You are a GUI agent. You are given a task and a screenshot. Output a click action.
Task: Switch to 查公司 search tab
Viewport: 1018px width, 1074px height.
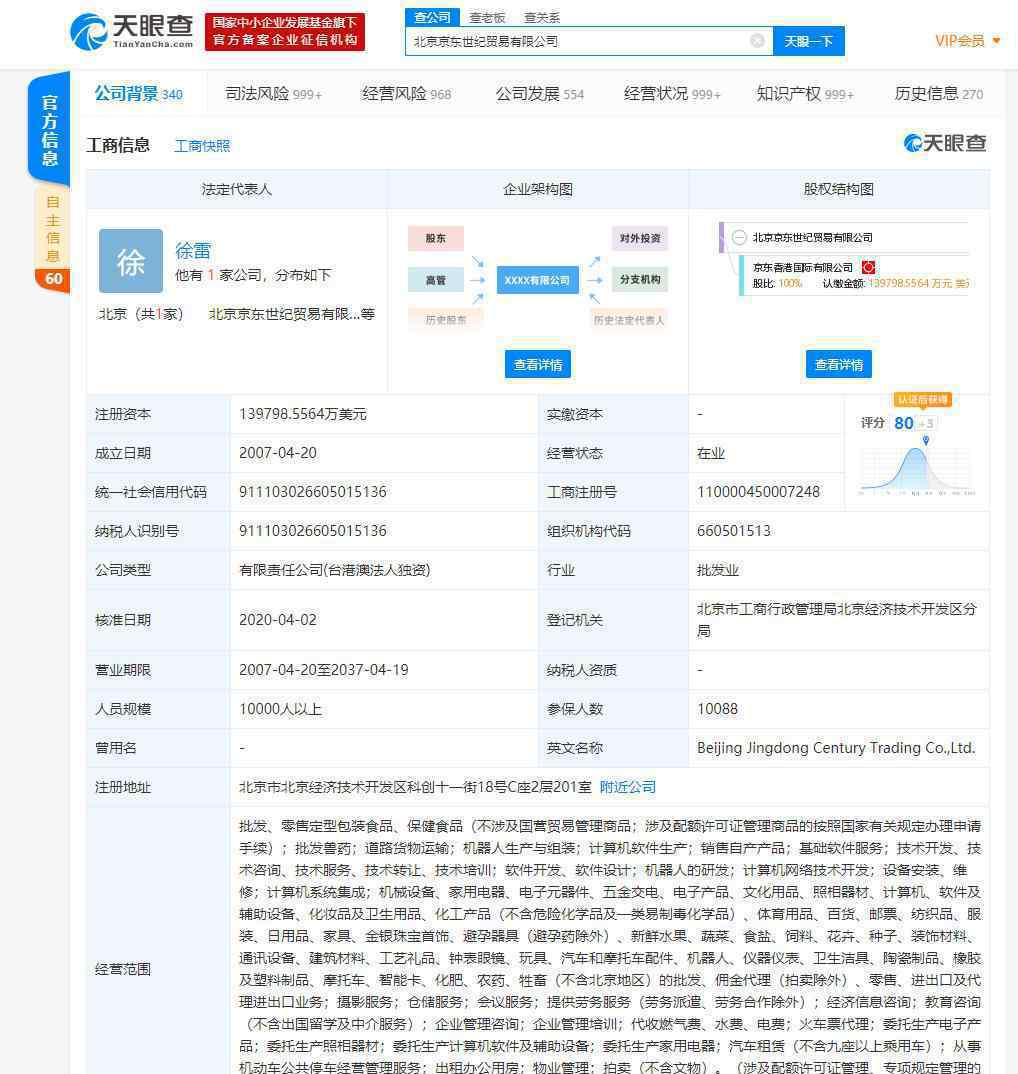[x=432, y=17]
